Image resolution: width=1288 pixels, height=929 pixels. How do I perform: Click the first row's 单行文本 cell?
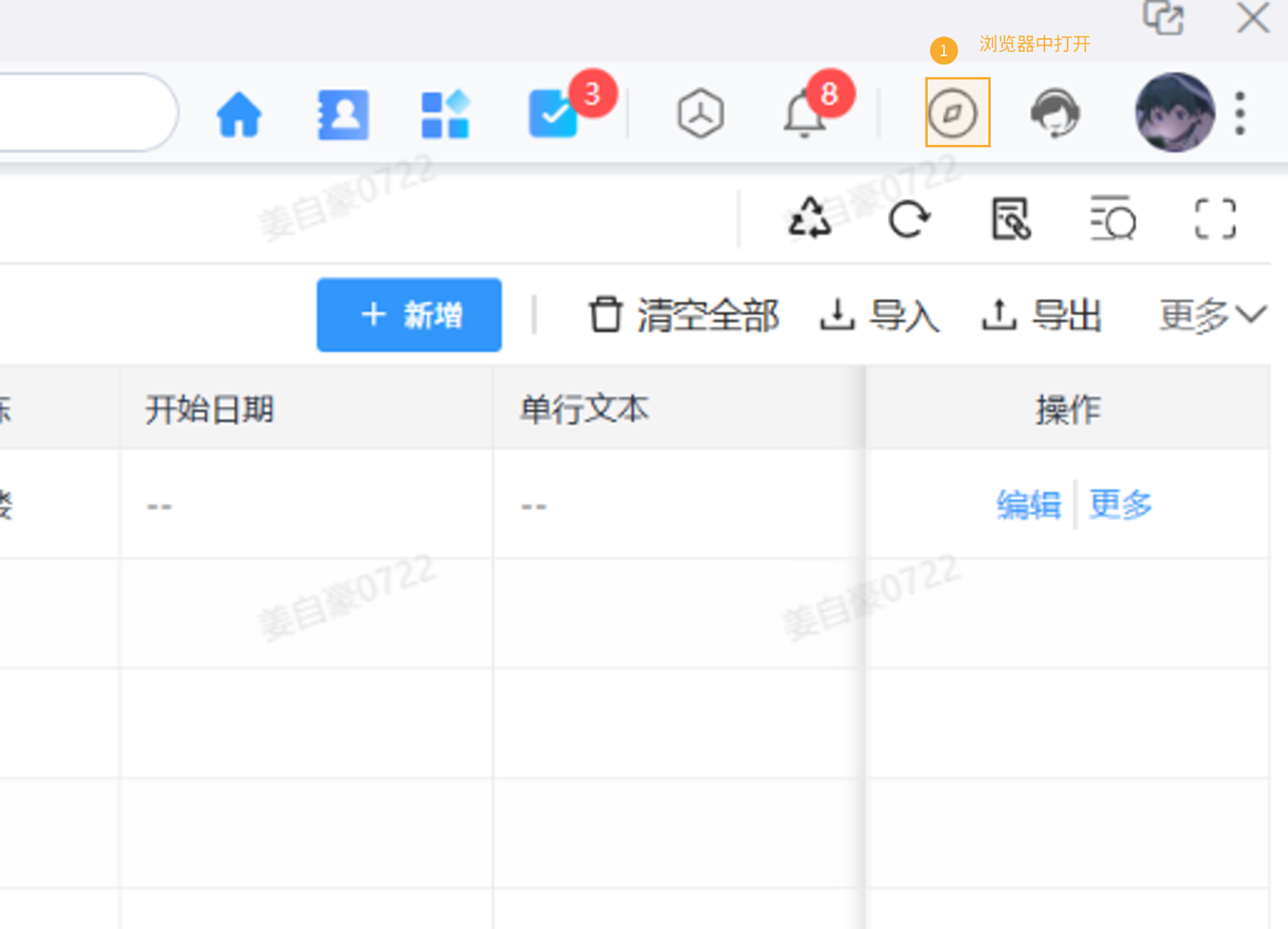point(679,504)
